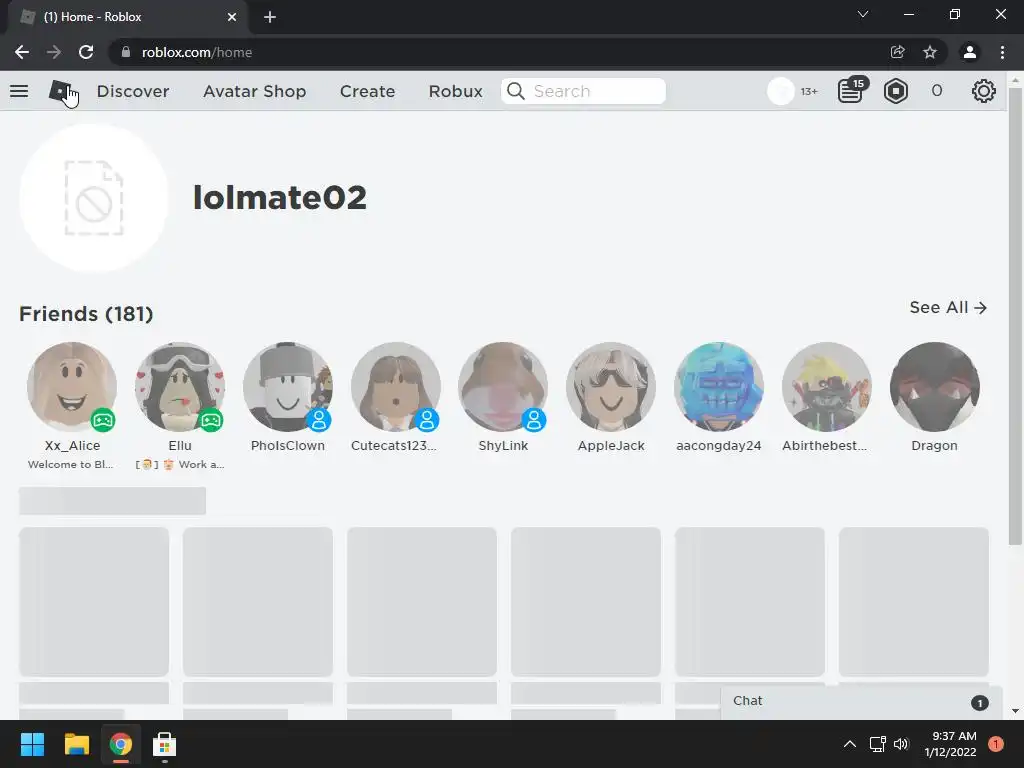This screenshot has width=1024, height=768.
Task: Open friend ShyLink's avatar
Action: 503,387
